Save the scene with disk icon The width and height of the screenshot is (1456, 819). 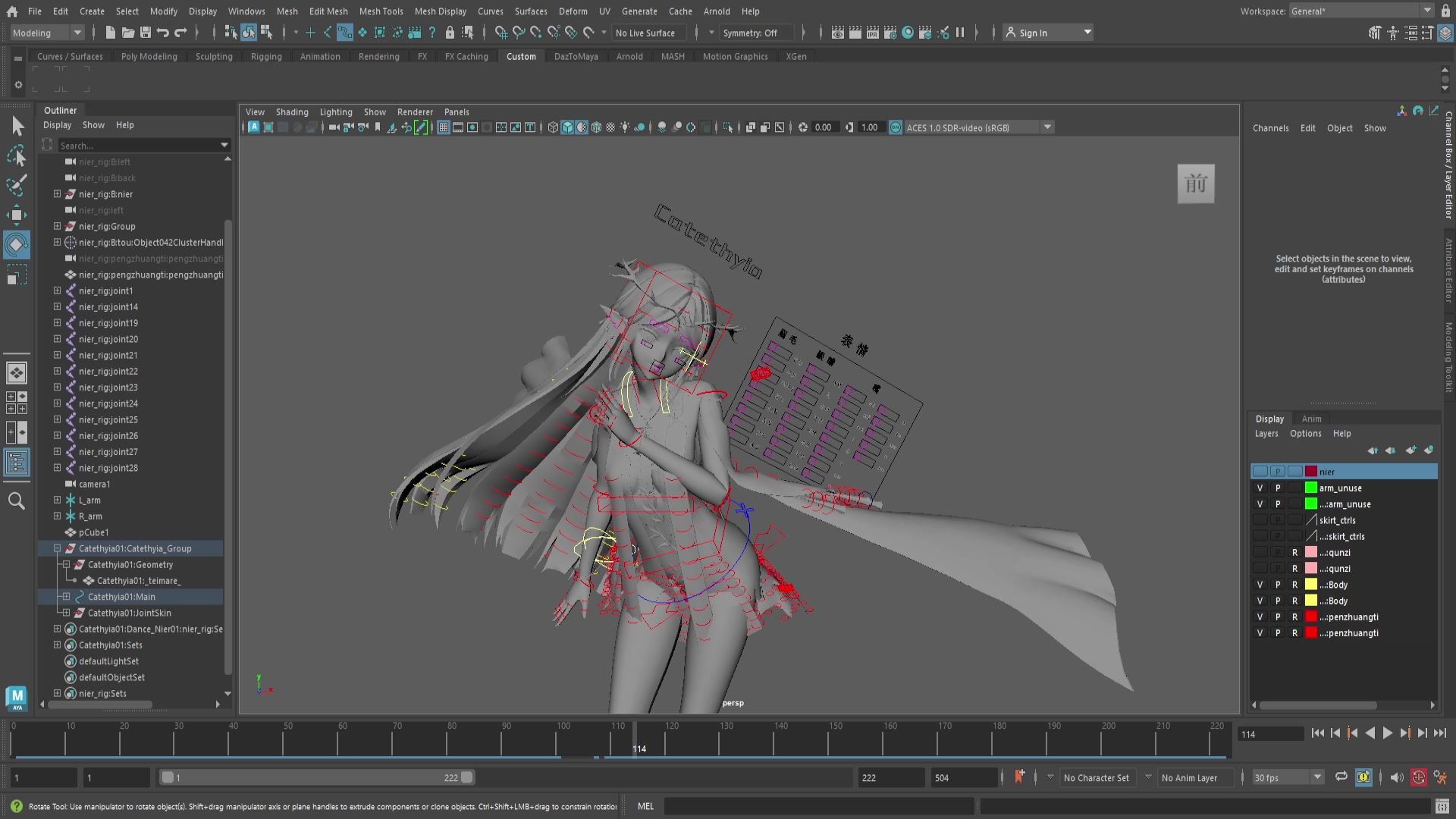coord(145,33)
